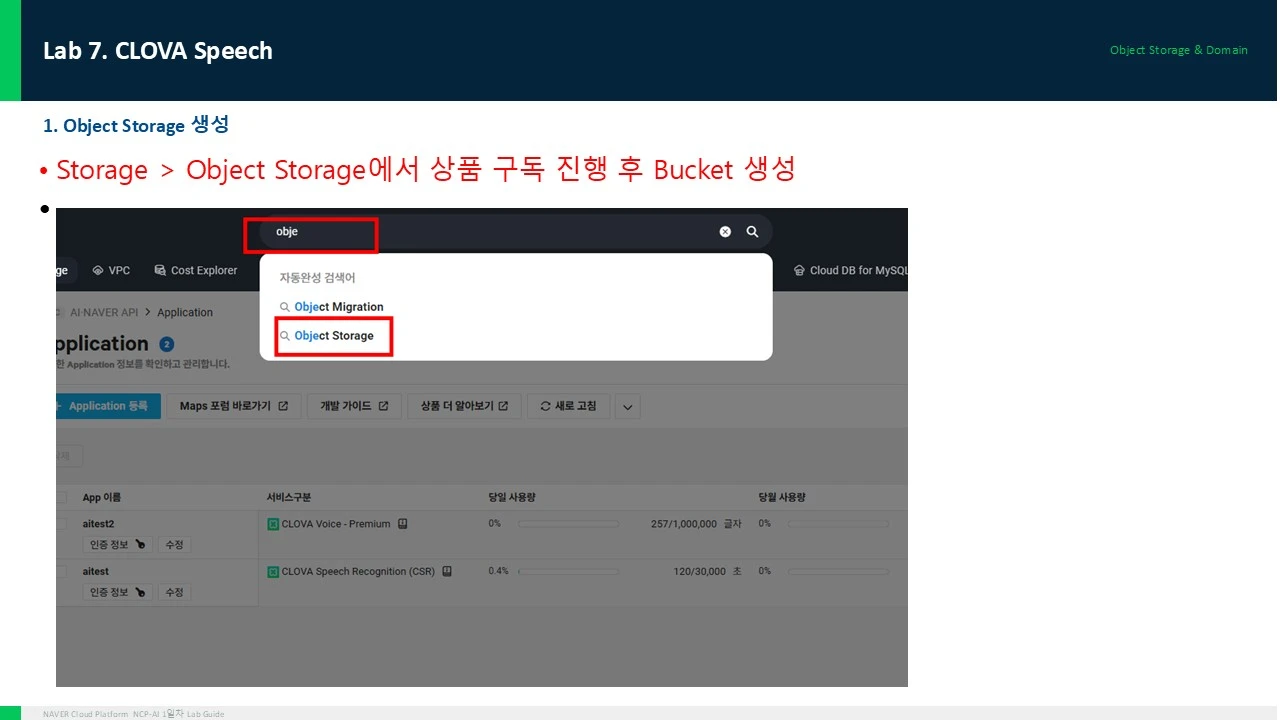Click the aitest2 monthly usage progress bar
The height and width of the screenshot is (720, 1280).
[838, 524]
